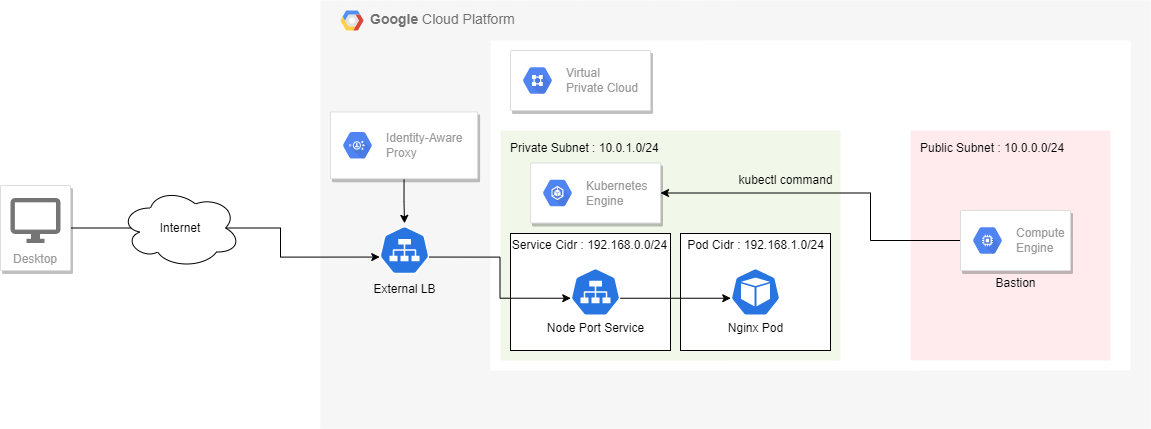Viewport: 1151px width, 429px height.
Task: Click the 'Compute Engine' label
Action: click(x=1040, y=240)
